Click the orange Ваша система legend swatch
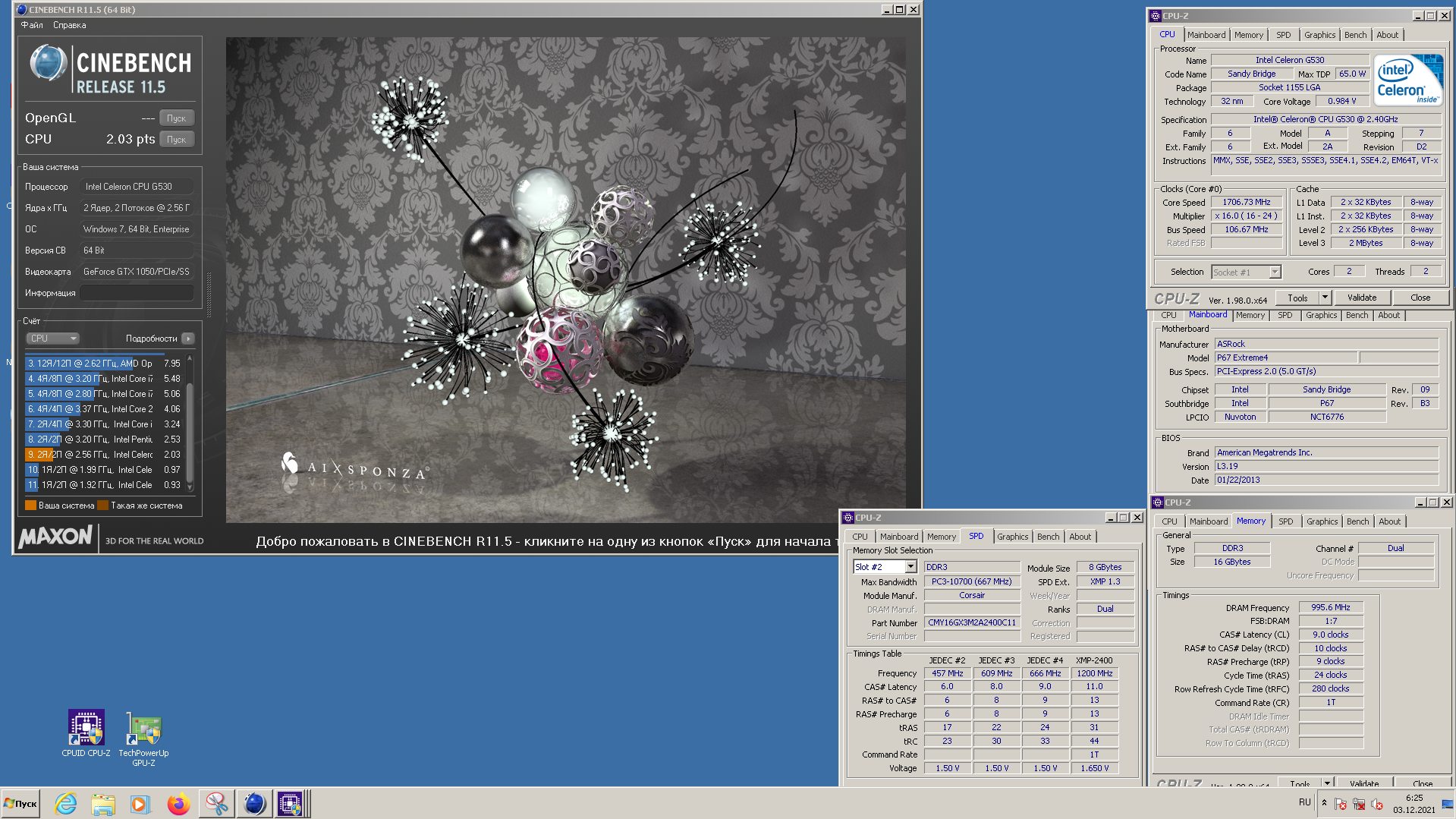1456x819 pixels. (30, 505)
